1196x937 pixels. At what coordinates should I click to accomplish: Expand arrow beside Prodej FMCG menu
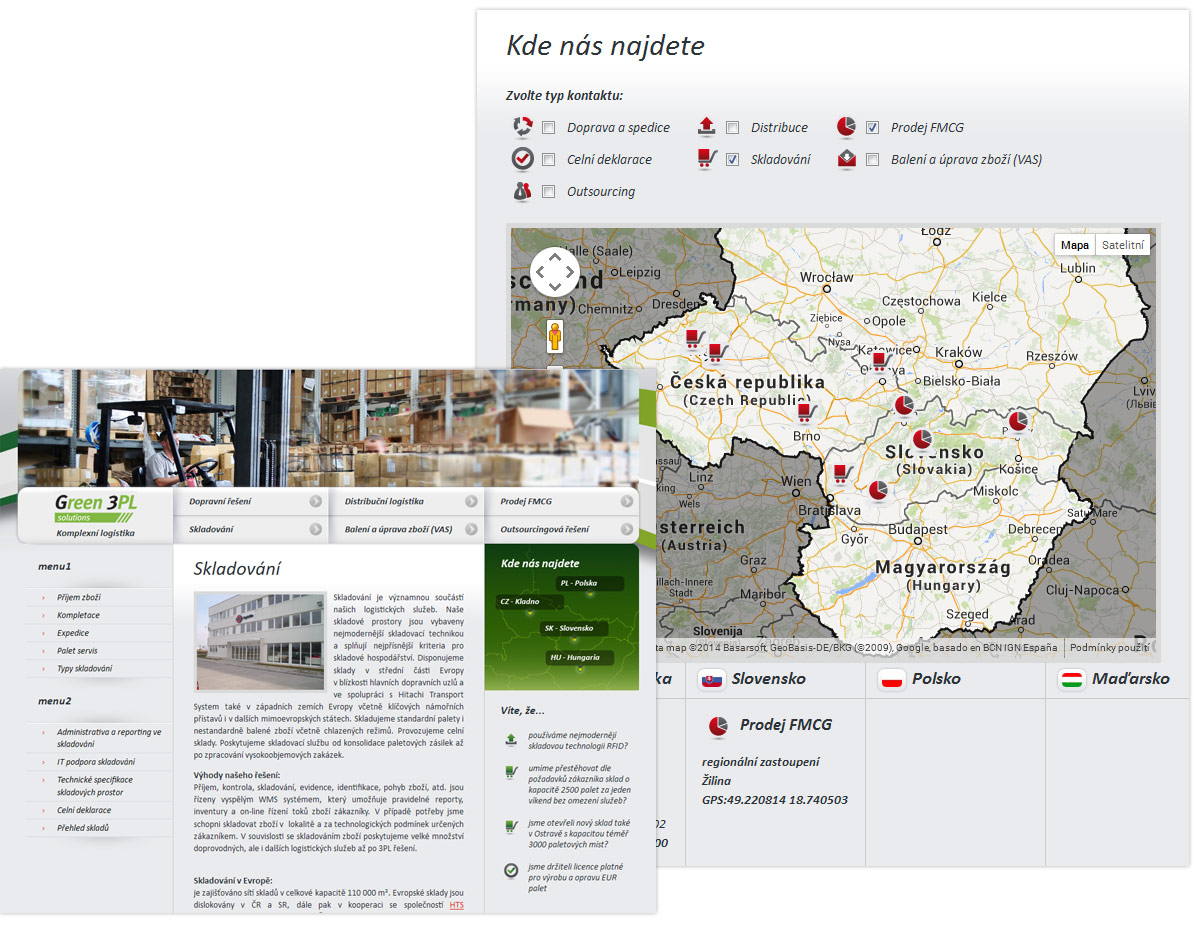click(627, 501)
